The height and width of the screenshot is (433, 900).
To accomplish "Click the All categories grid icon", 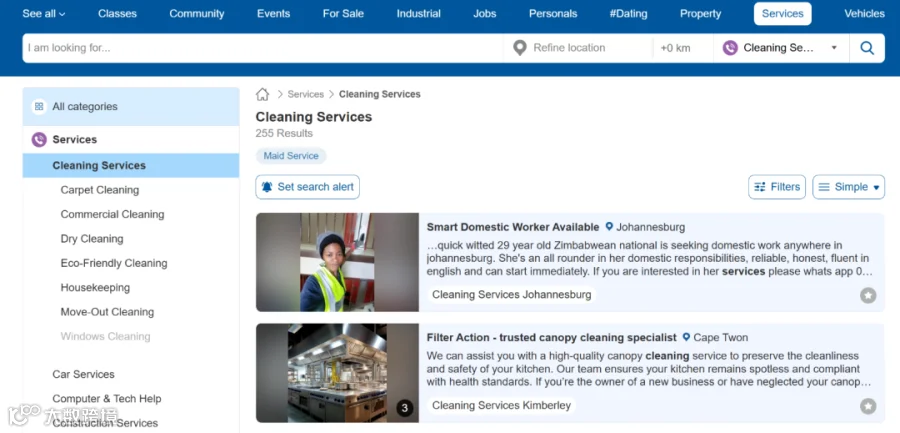I will coord(39,106).
